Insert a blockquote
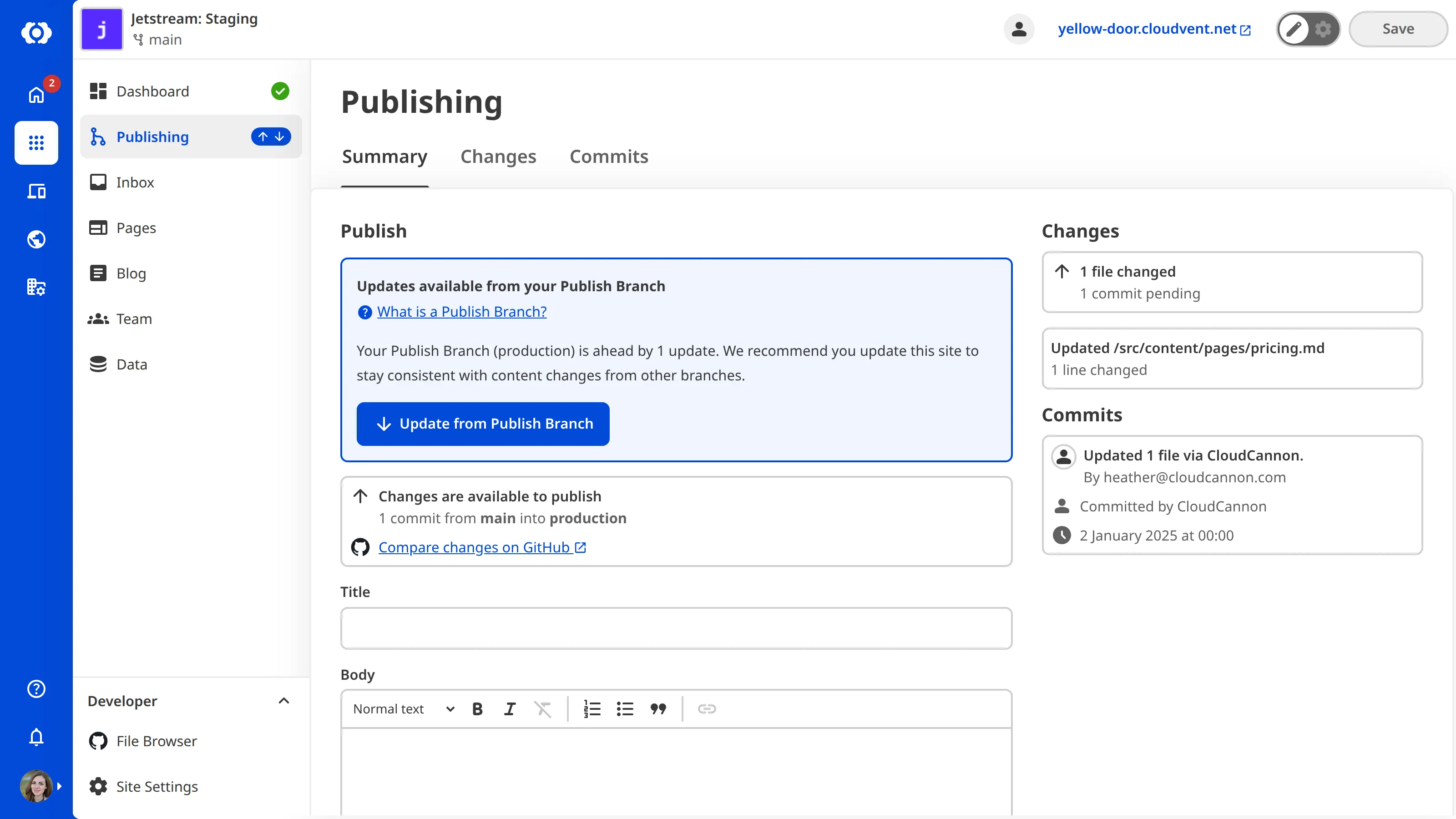Image resolution: width=1456 pixels, height=819 pixels. click(x=658, y=709)
